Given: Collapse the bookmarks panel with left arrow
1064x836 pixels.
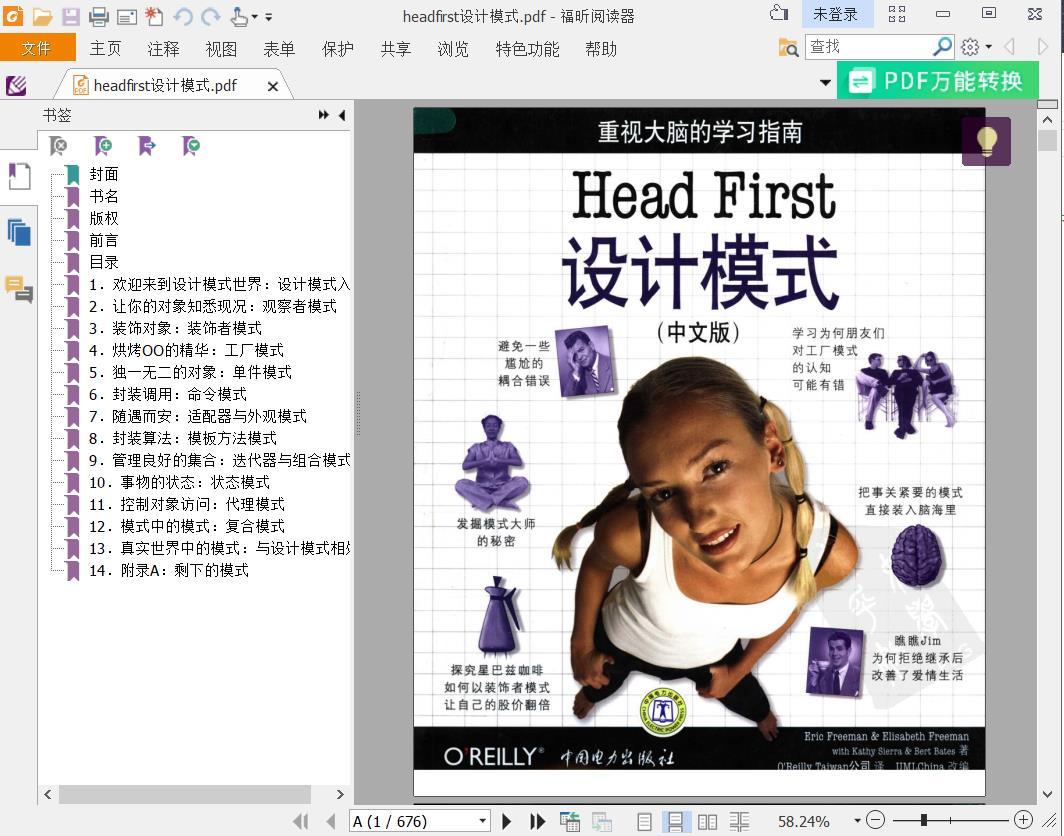Looking at the screenshot, I should click(x=341, y=115).
